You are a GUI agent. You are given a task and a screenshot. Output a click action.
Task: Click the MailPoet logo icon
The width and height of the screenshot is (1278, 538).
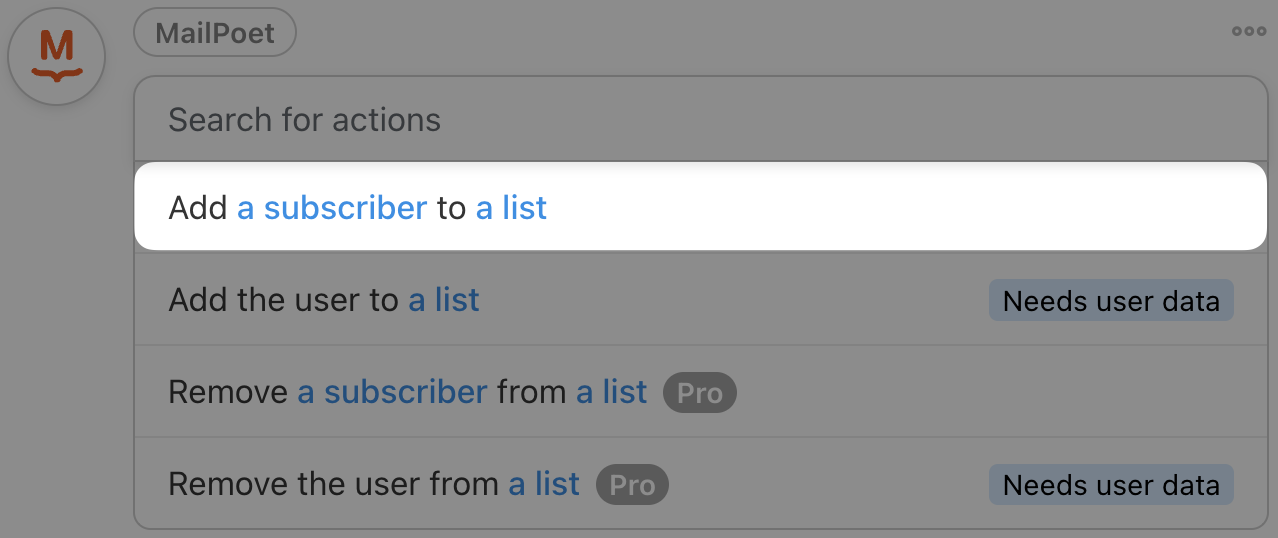click(56, 56)
